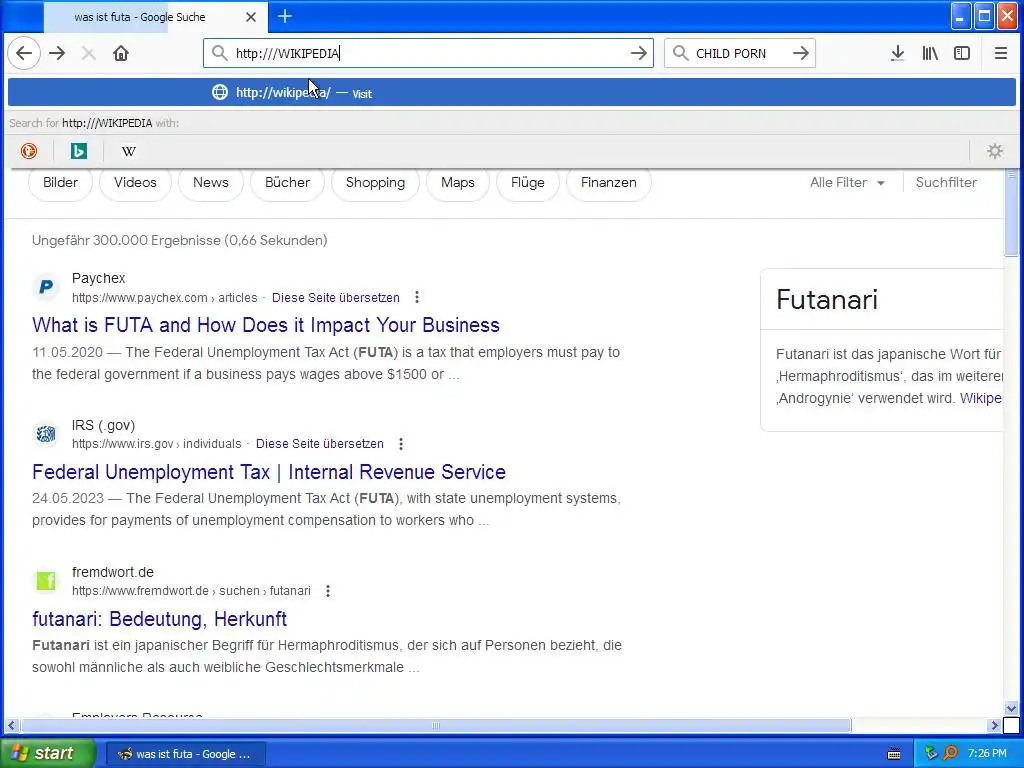The height and width of the screenshot is (768, 1024).
Task: Open the hamburger application menu
Action: point(1000,54)
